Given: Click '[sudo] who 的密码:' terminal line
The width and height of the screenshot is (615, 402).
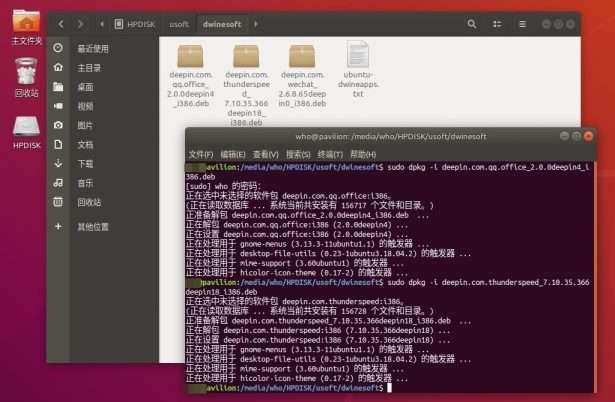Looking at the screenshot, I should [223, 186].
